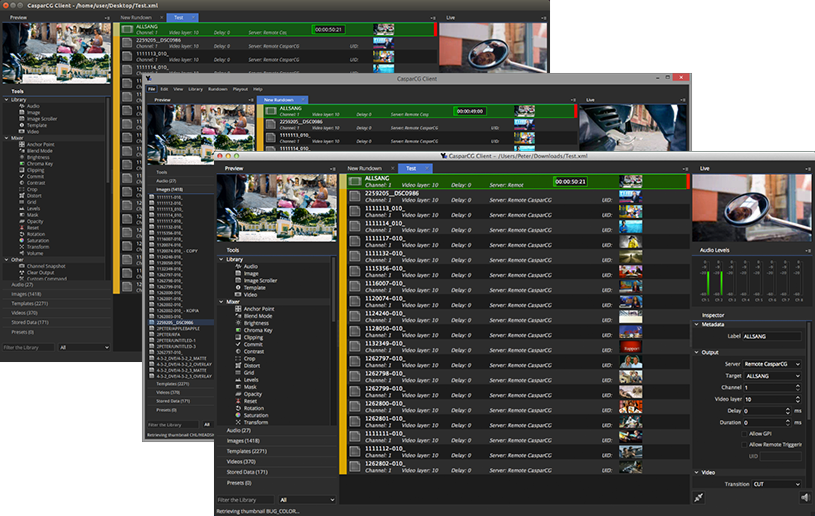Click the Label input field containing ALLSANG
The image size is (815, 516).
click(772, 336)
